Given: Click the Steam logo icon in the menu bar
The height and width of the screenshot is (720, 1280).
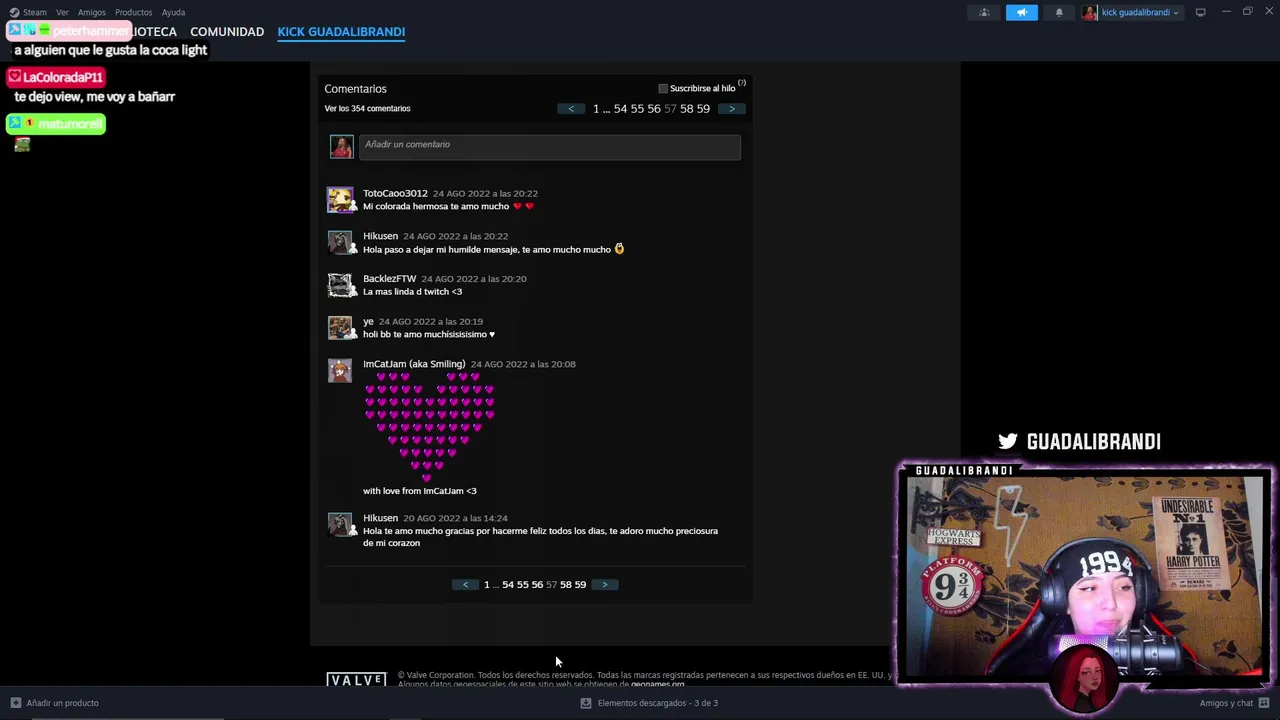Looking at the screenshot, I should 14,12.
